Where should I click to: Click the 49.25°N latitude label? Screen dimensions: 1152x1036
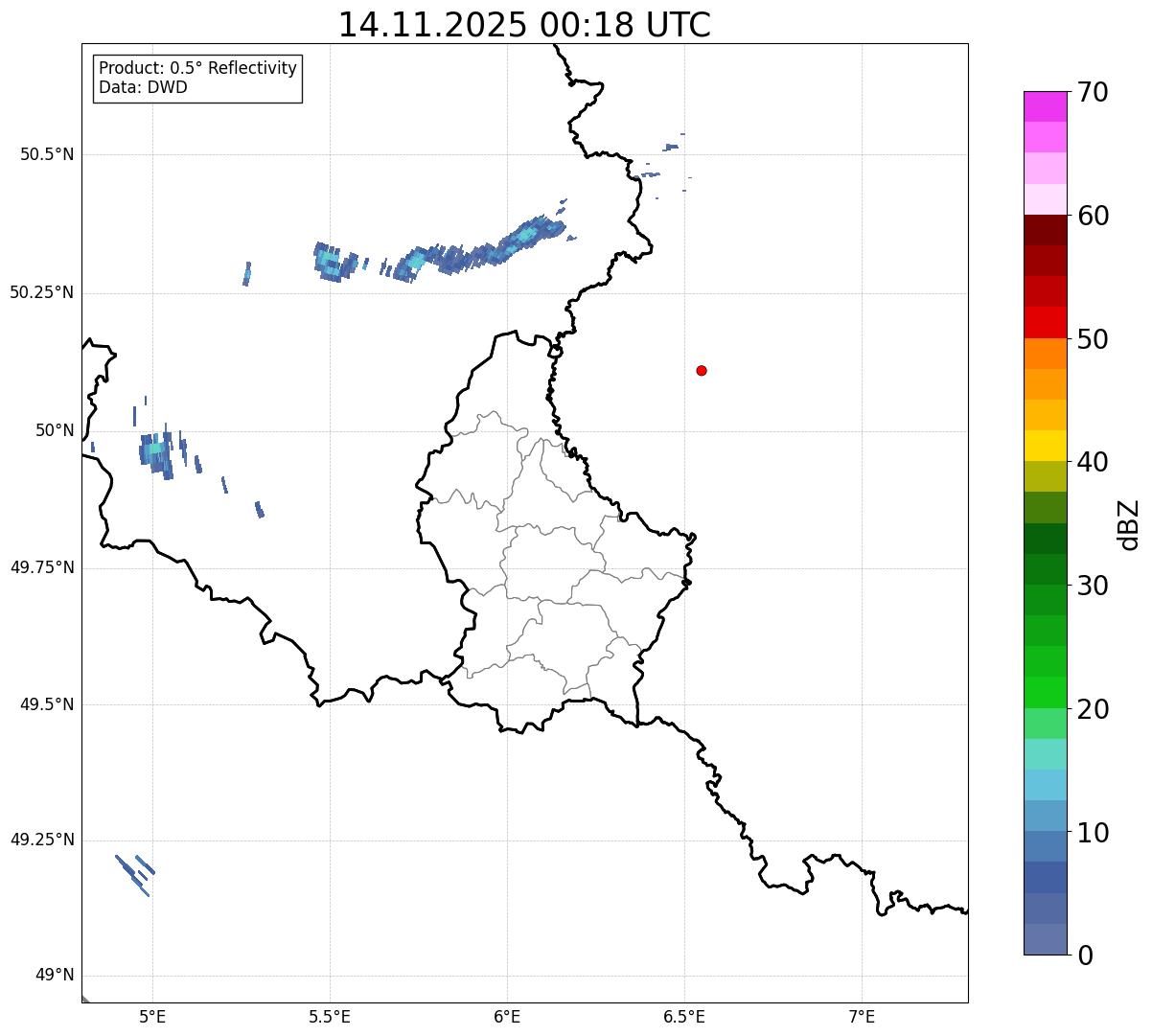tap(42, 840)
